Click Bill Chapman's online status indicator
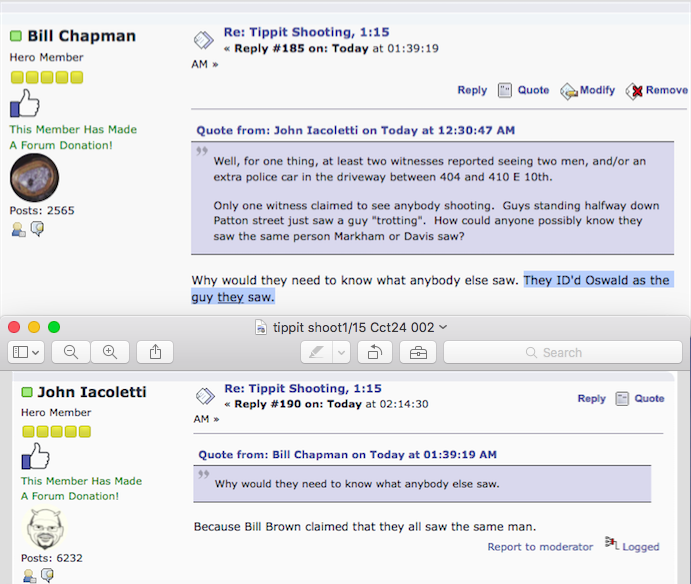The width and height of the screenshot is (691, 584). (x=16, y=36)
